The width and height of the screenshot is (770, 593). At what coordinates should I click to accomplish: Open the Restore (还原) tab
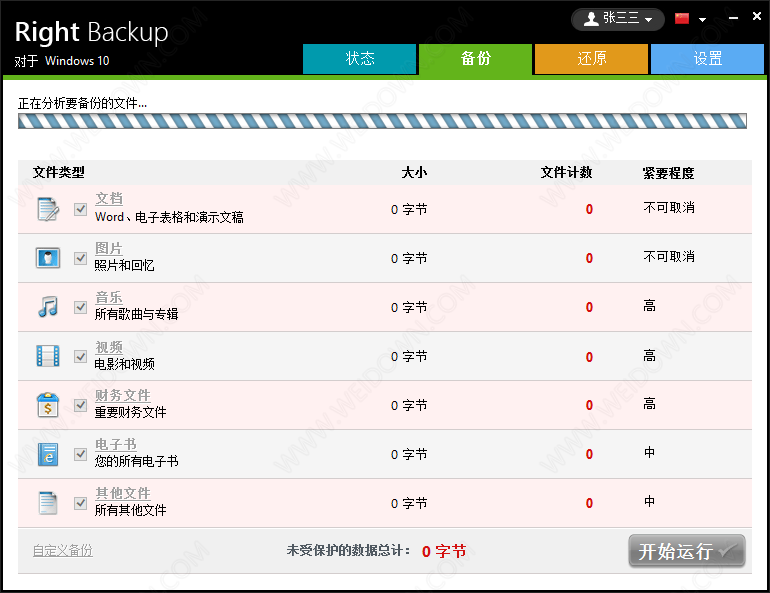[x=591, y=59]
